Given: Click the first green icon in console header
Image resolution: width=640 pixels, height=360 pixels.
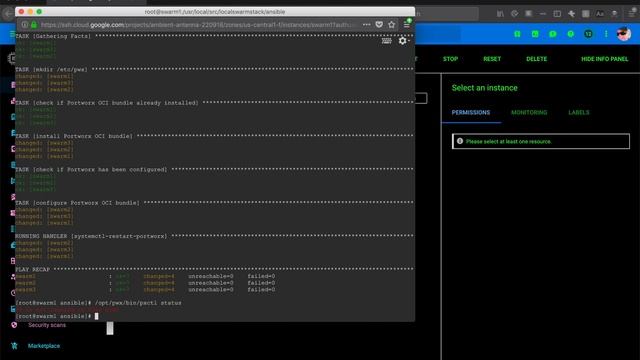Looking at the screenshot, I should [517, 34].
